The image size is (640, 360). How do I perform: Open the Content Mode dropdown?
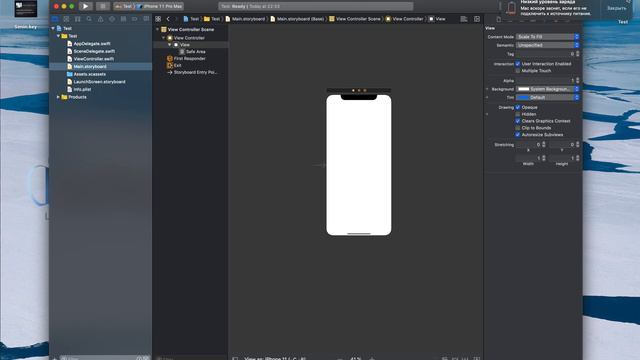(547, 37)
